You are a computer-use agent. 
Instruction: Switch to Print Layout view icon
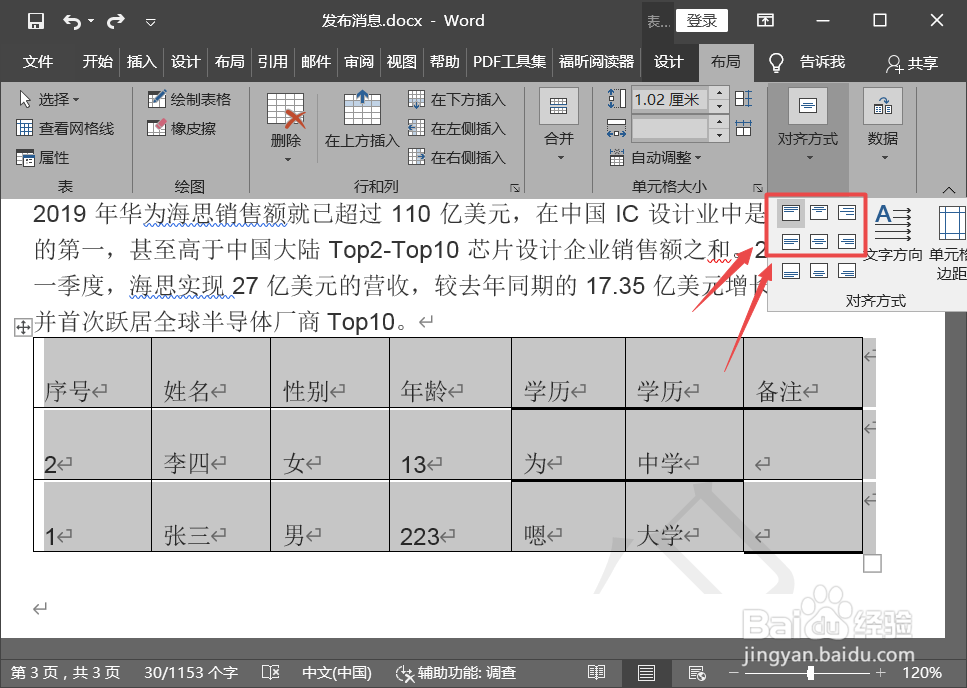[x=646, y=673]
